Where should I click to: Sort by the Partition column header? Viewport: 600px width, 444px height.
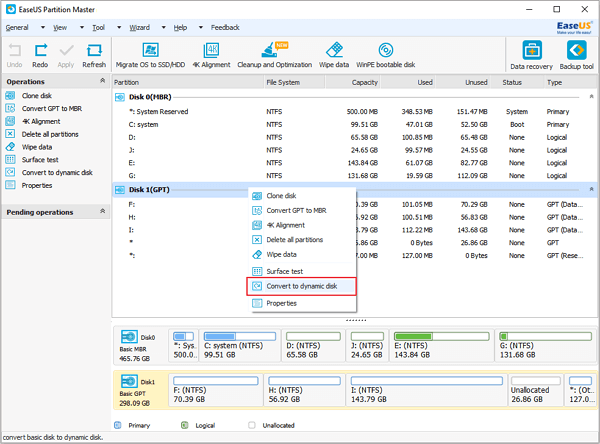click(x=188, y=82)
